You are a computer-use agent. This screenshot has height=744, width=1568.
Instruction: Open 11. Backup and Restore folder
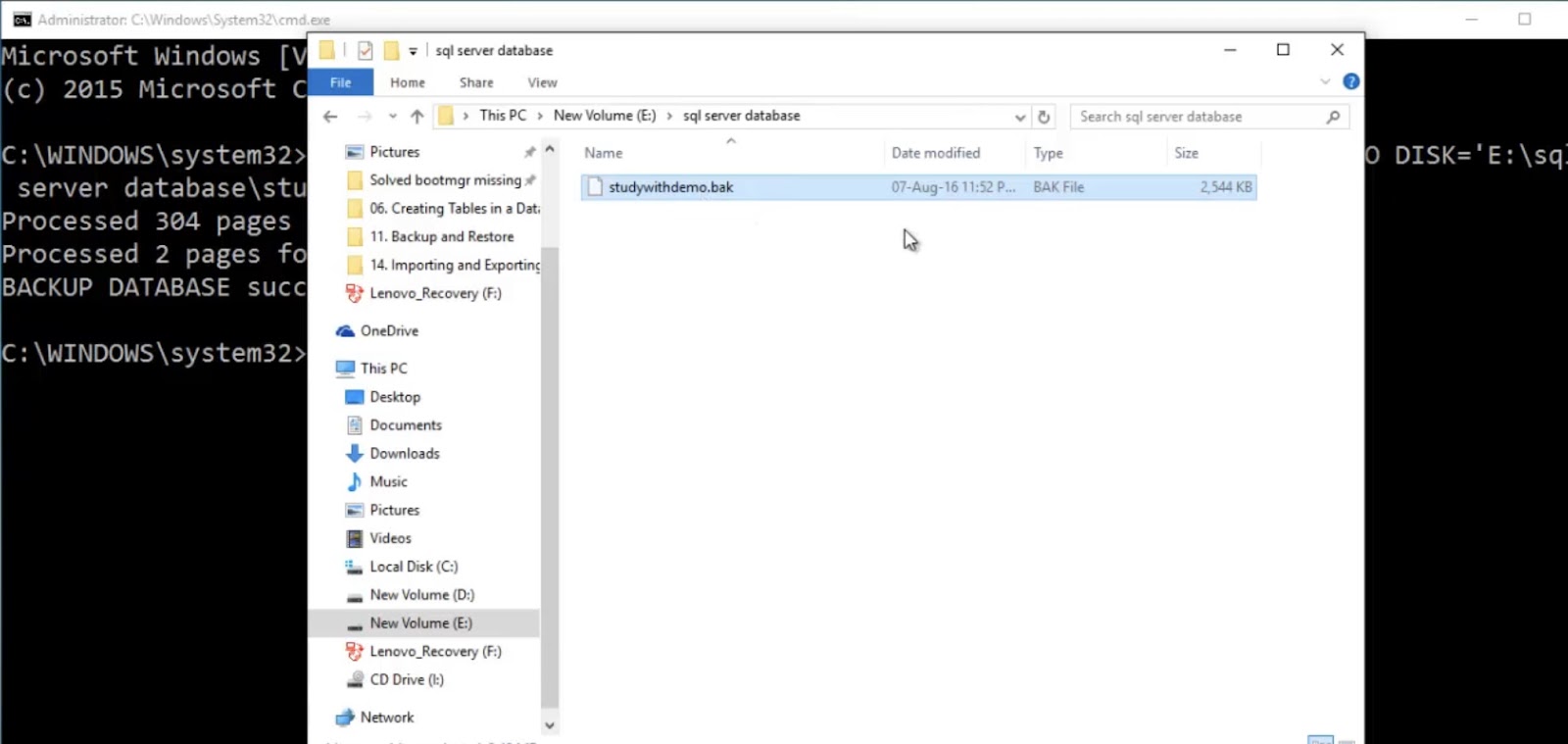point(441,237)
